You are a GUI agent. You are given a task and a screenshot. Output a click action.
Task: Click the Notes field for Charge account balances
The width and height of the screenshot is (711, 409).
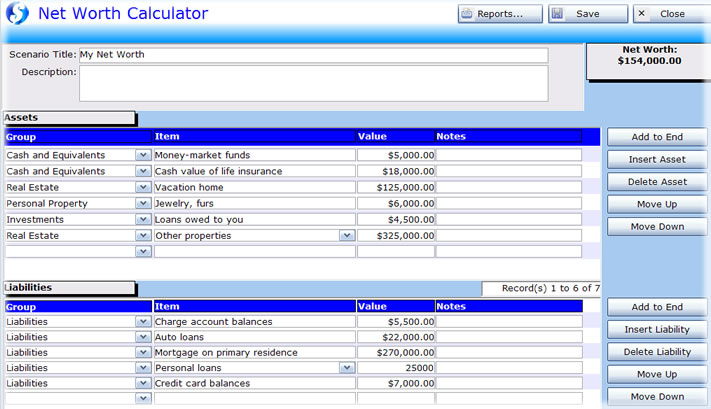[508, 322]
